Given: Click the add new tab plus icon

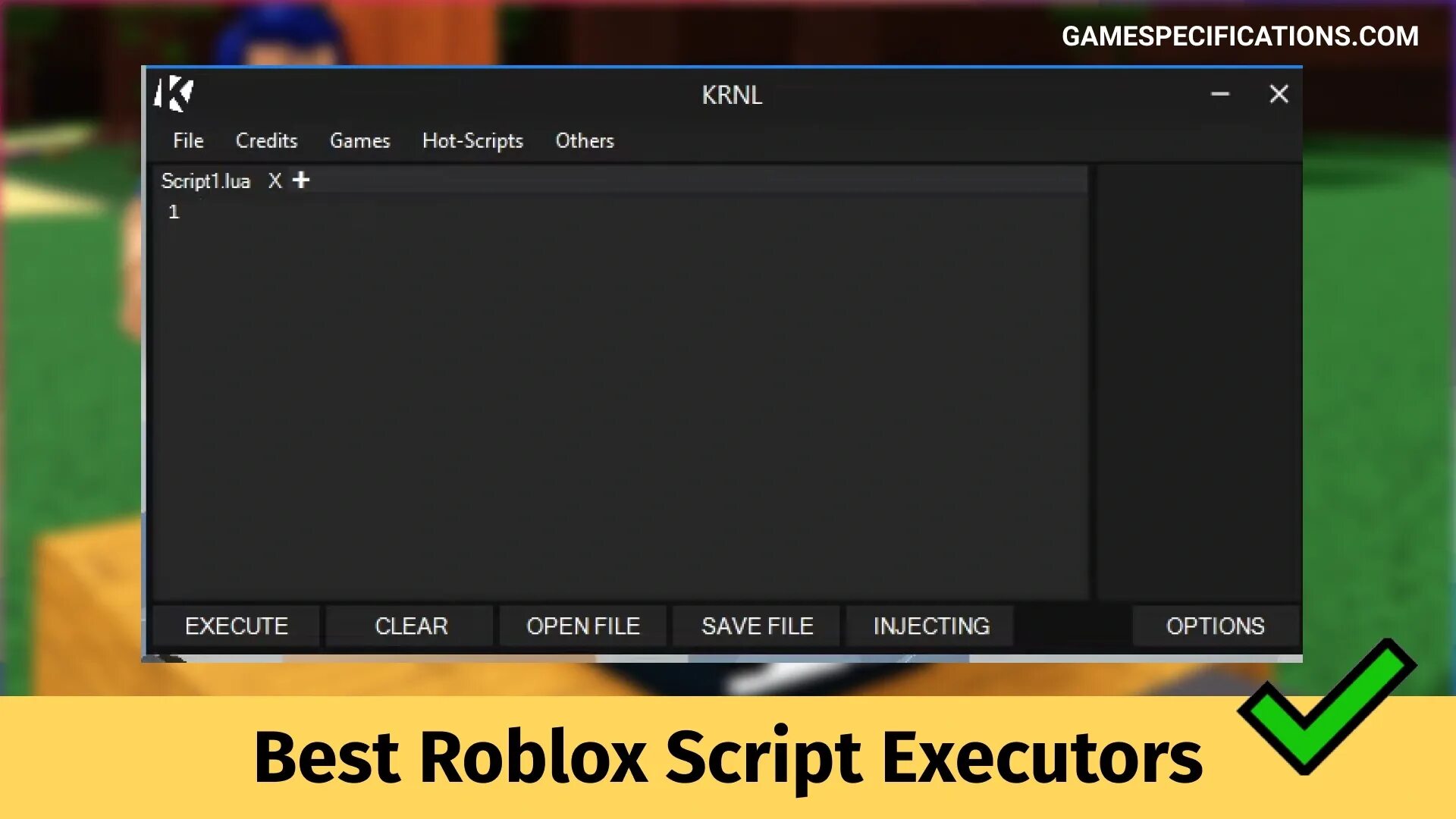Looking at the screenshot, I should click(302, 180).
